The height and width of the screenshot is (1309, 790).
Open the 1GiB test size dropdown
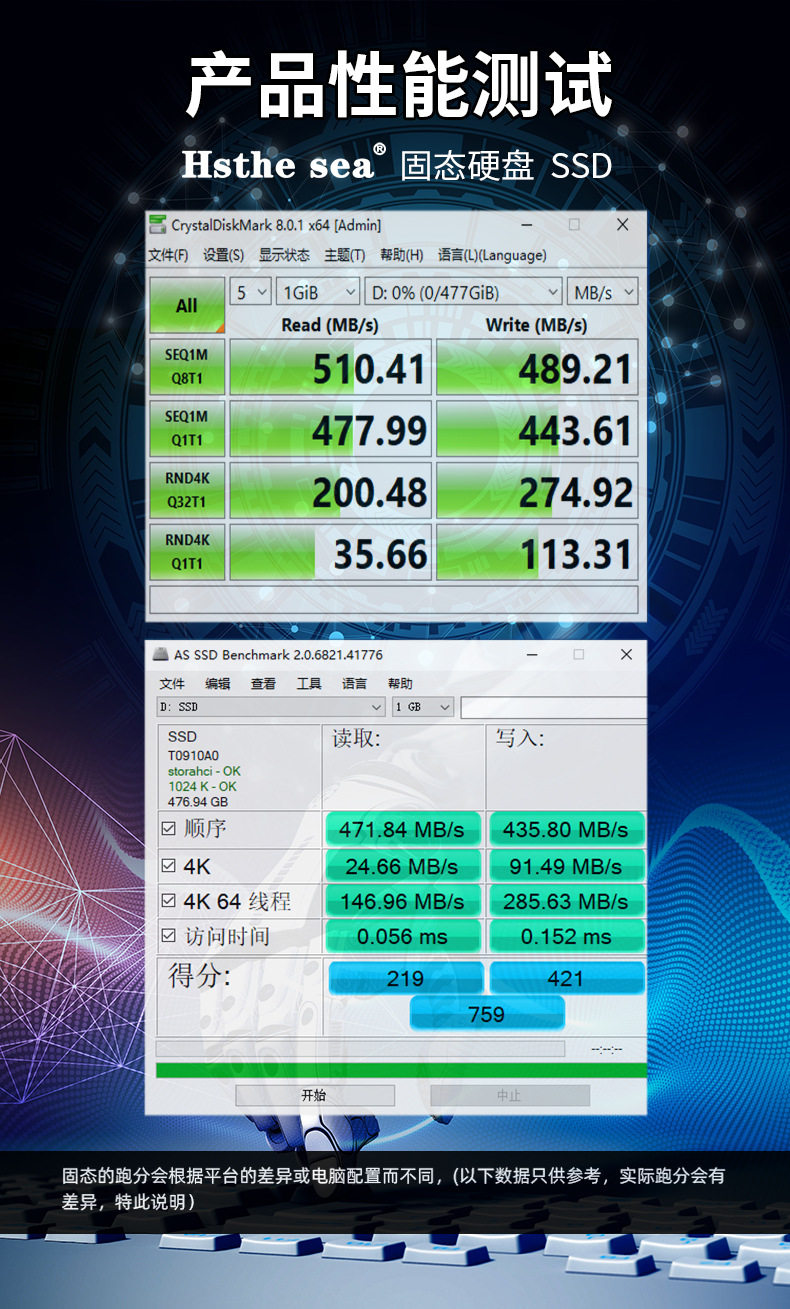(x=318, y=292)
